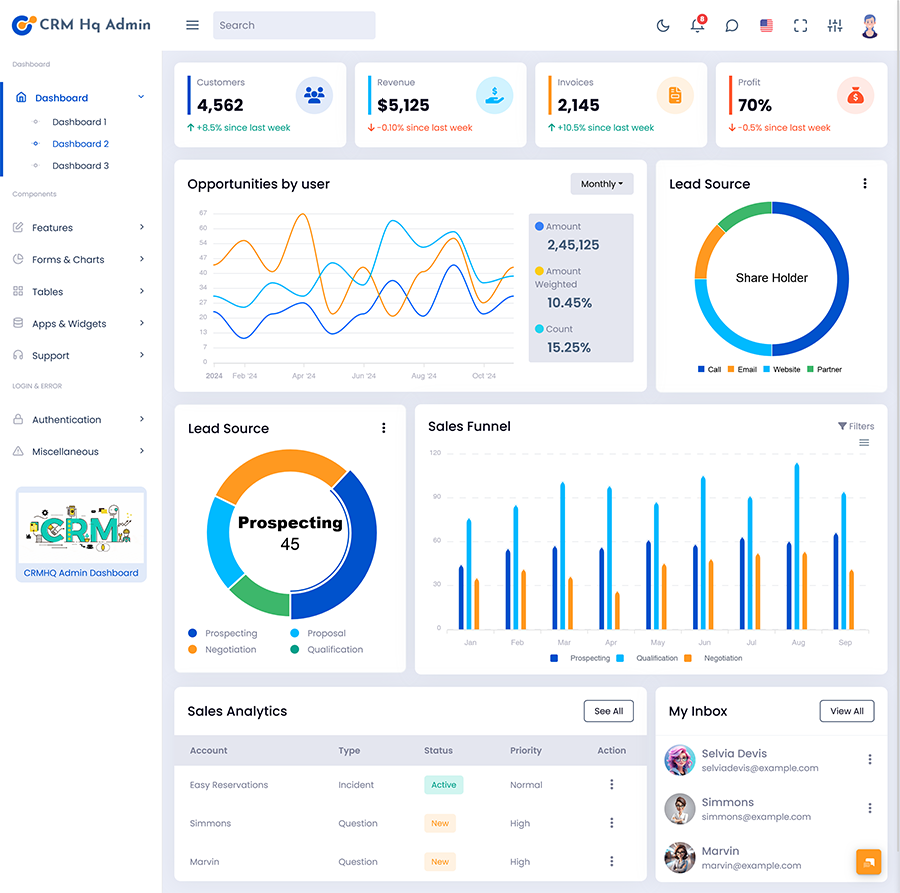Image resolution: width=900 pixels, height=893 pixels.
Task: Click the CRM Hq Admin logo
Action: point(81,25)
